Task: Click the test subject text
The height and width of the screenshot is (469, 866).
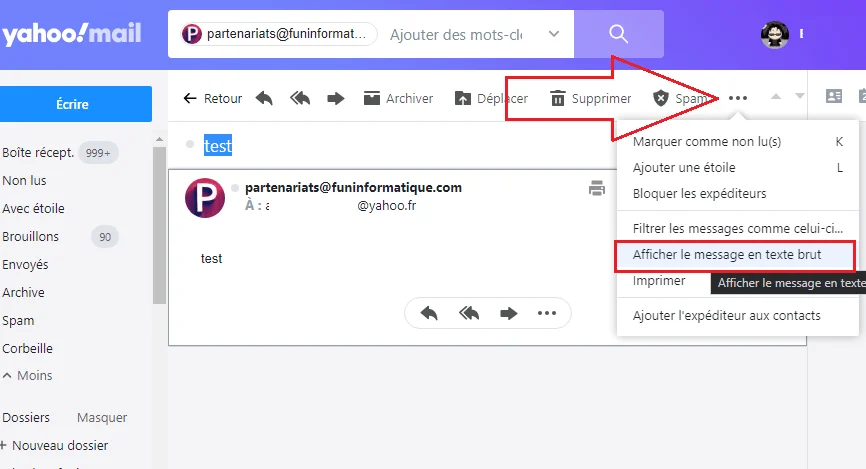Action: coord(218,145)
